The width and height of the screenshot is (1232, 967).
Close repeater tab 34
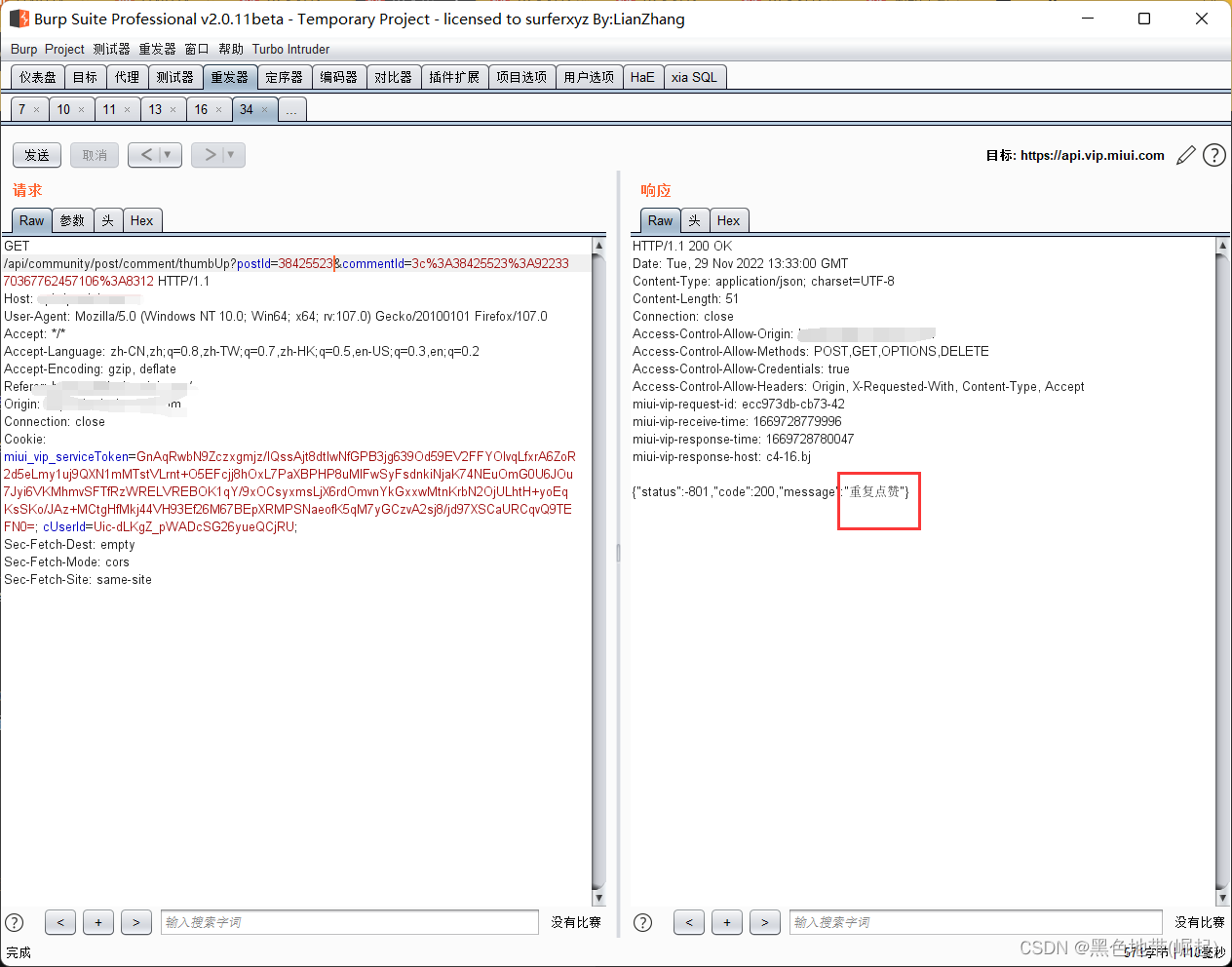click(x=264, y=110)
